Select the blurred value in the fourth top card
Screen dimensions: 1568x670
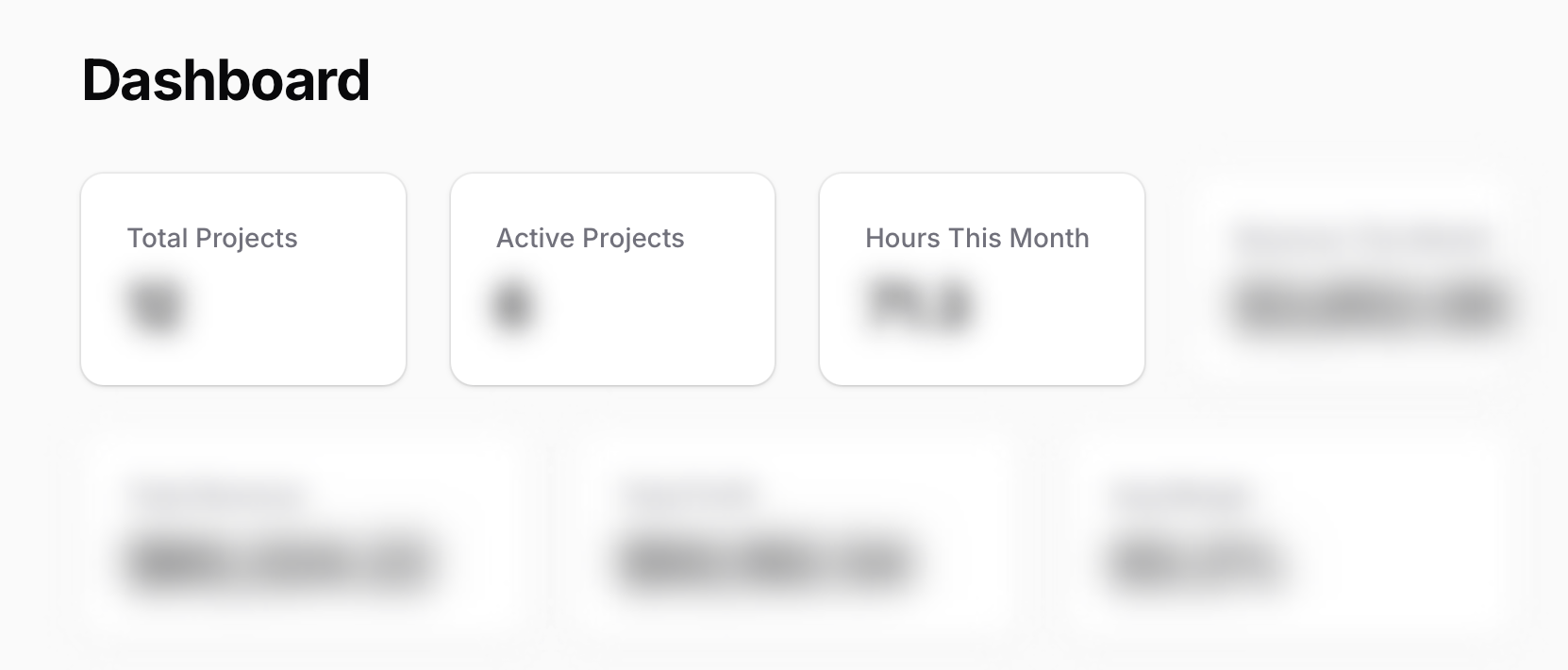pyautogui.click(x=1370, y=307)
